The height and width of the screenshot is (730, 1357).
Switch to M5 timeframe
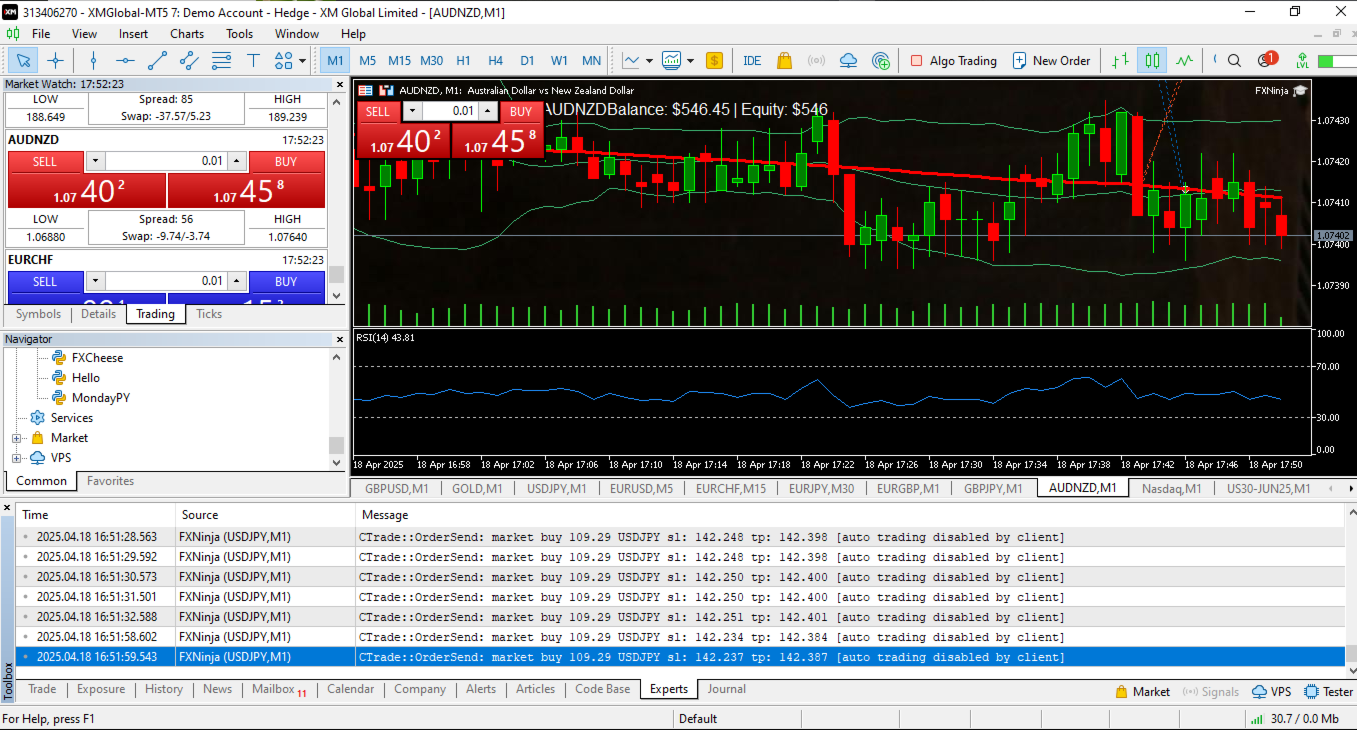pos(367,60)
